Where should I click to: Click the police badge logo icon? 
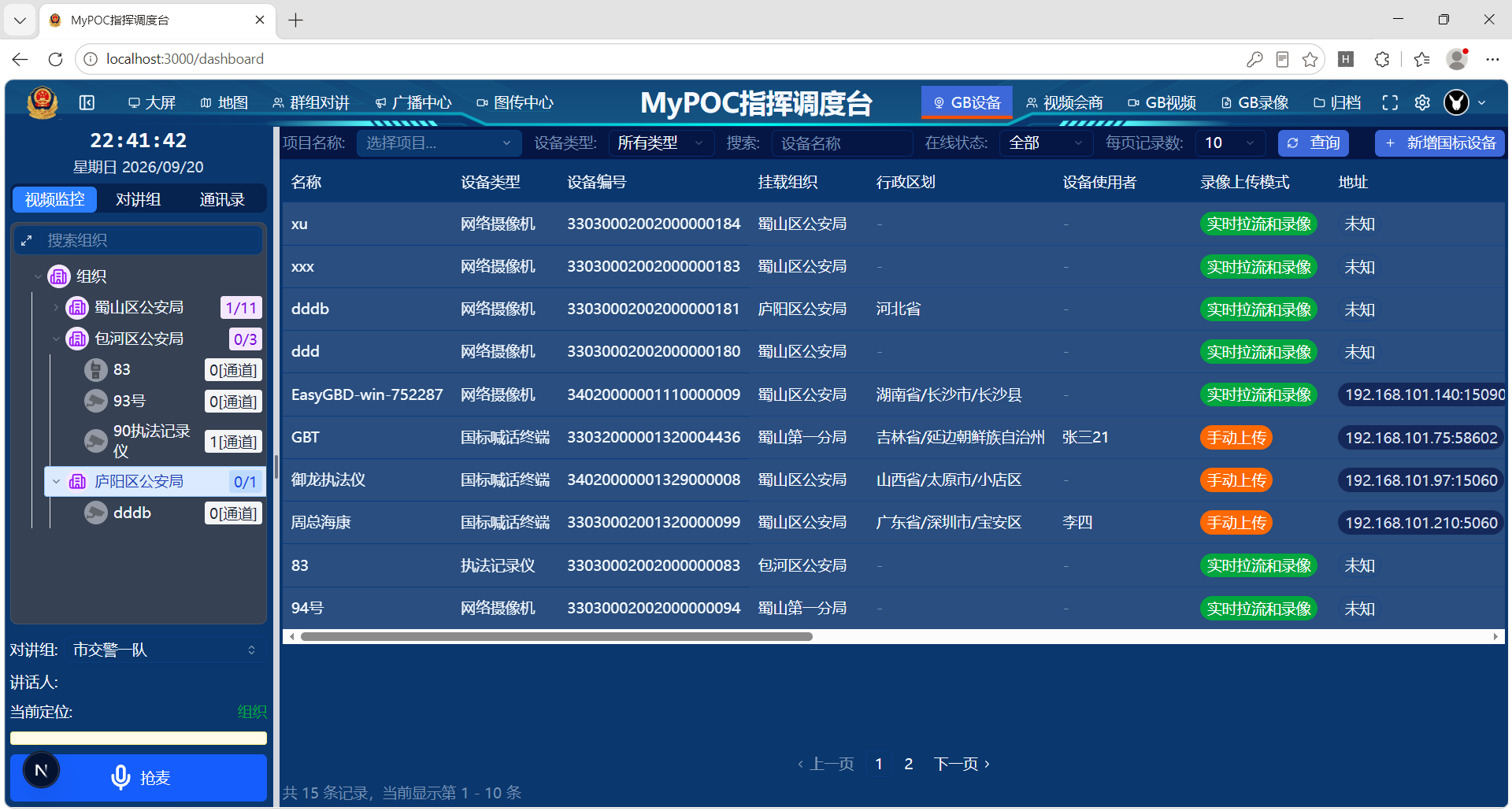[43, 102]
